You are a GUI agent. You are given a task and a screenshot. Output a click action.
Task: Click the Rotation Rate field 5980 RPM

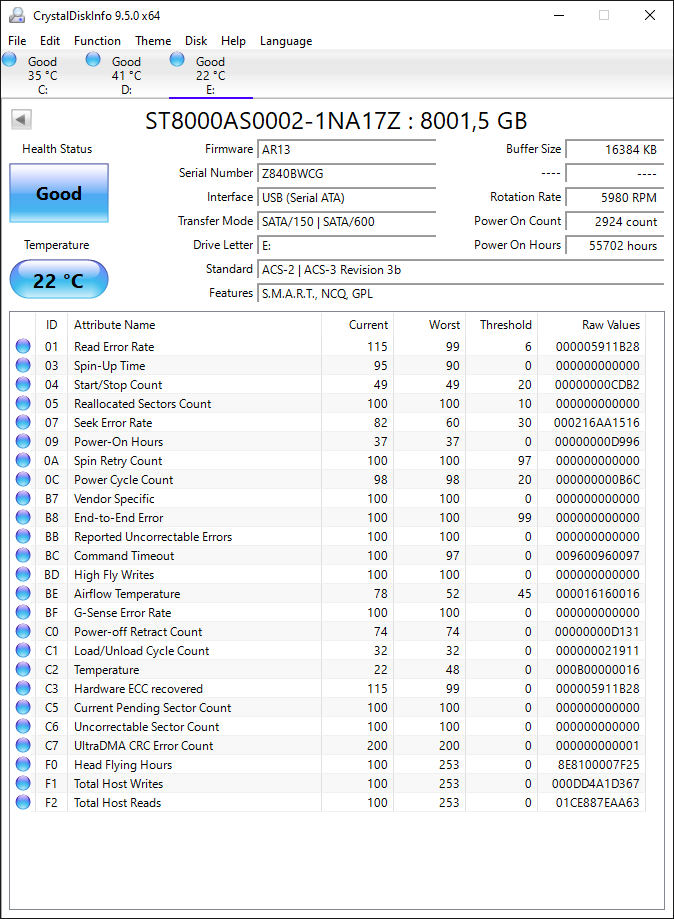(x=615, y=198)
